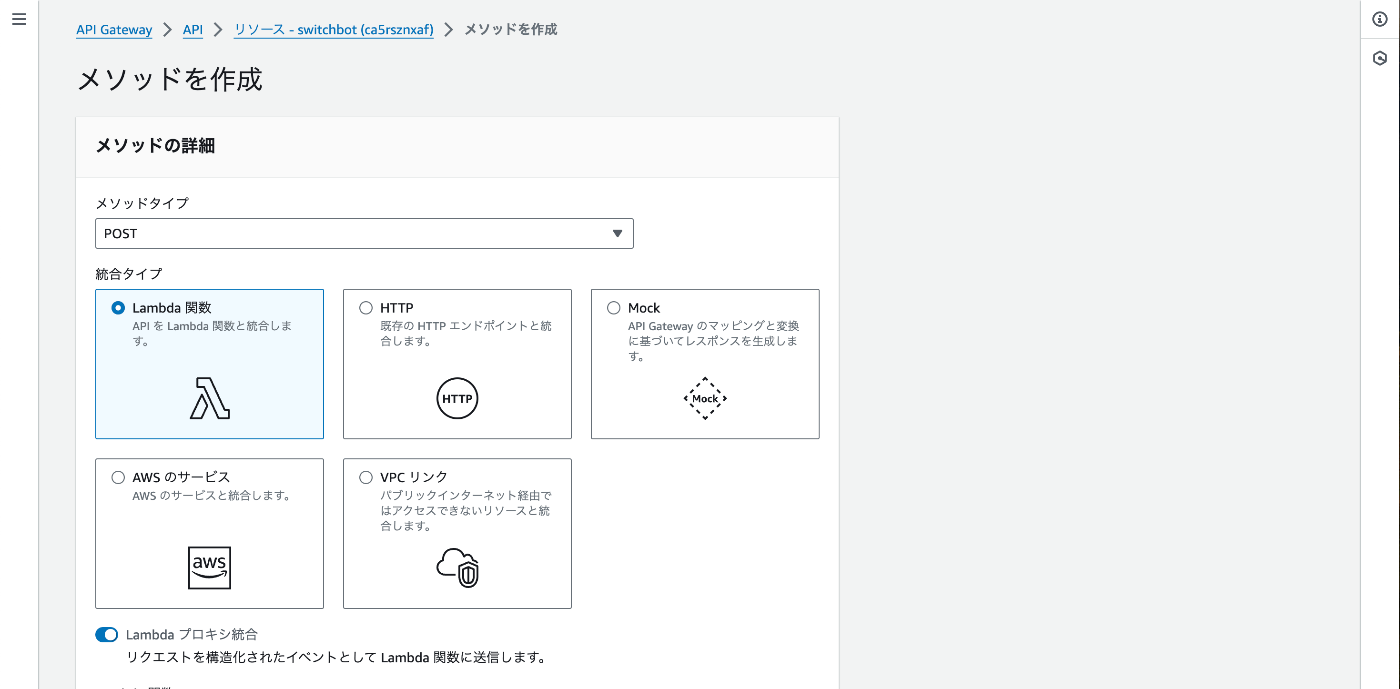Select the VPC リンク radio button
Screen dimensions: 1400x689
[366, 477]
